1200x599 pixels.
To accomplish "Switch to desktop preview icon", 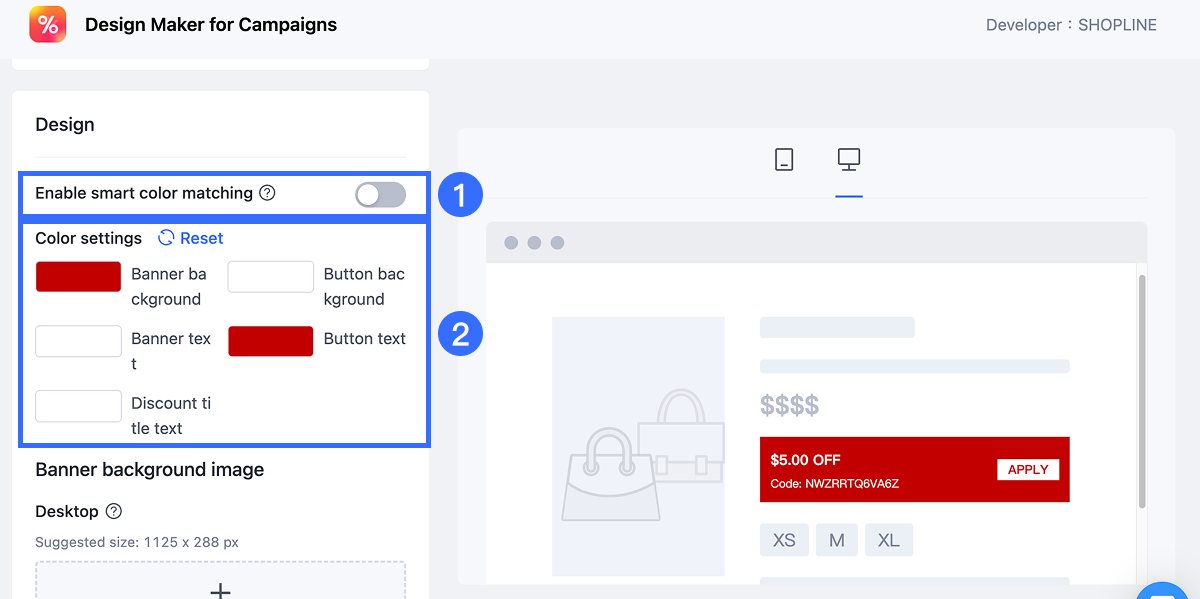I will [849, 159].
